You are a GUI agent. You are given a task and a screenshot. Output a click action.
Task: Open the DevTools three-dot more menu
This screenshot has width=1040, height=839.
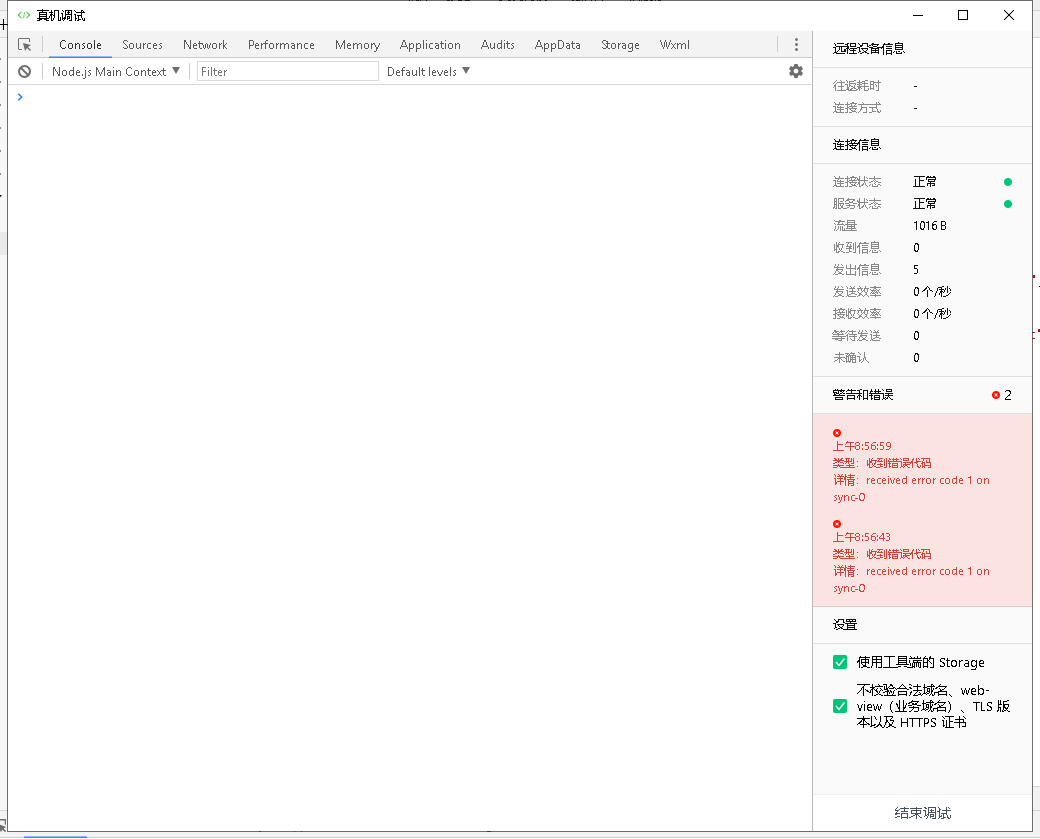796,45
